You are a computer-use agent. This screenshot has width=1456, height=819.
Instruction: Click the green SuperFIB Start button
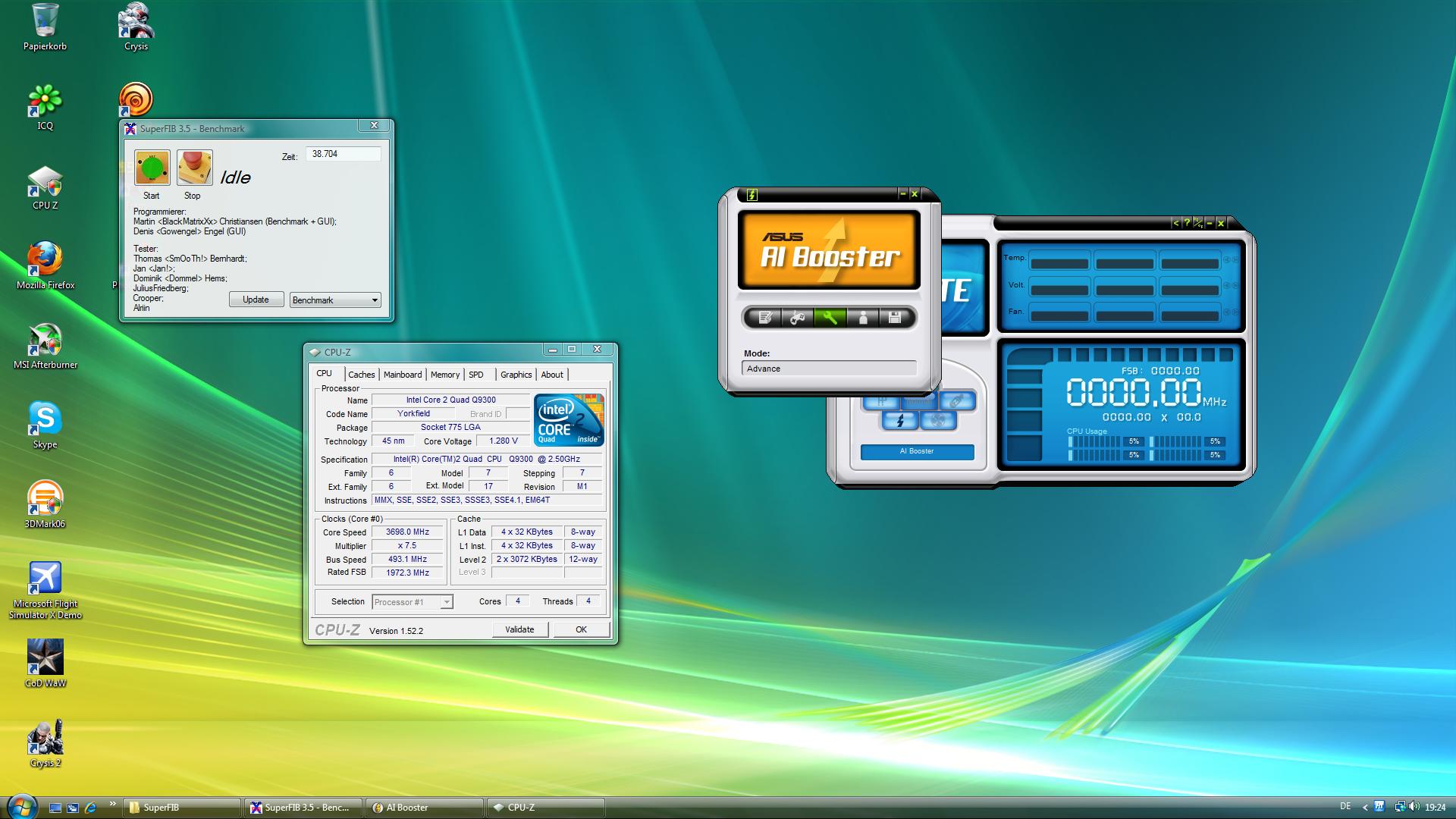[x=152, y=168]
